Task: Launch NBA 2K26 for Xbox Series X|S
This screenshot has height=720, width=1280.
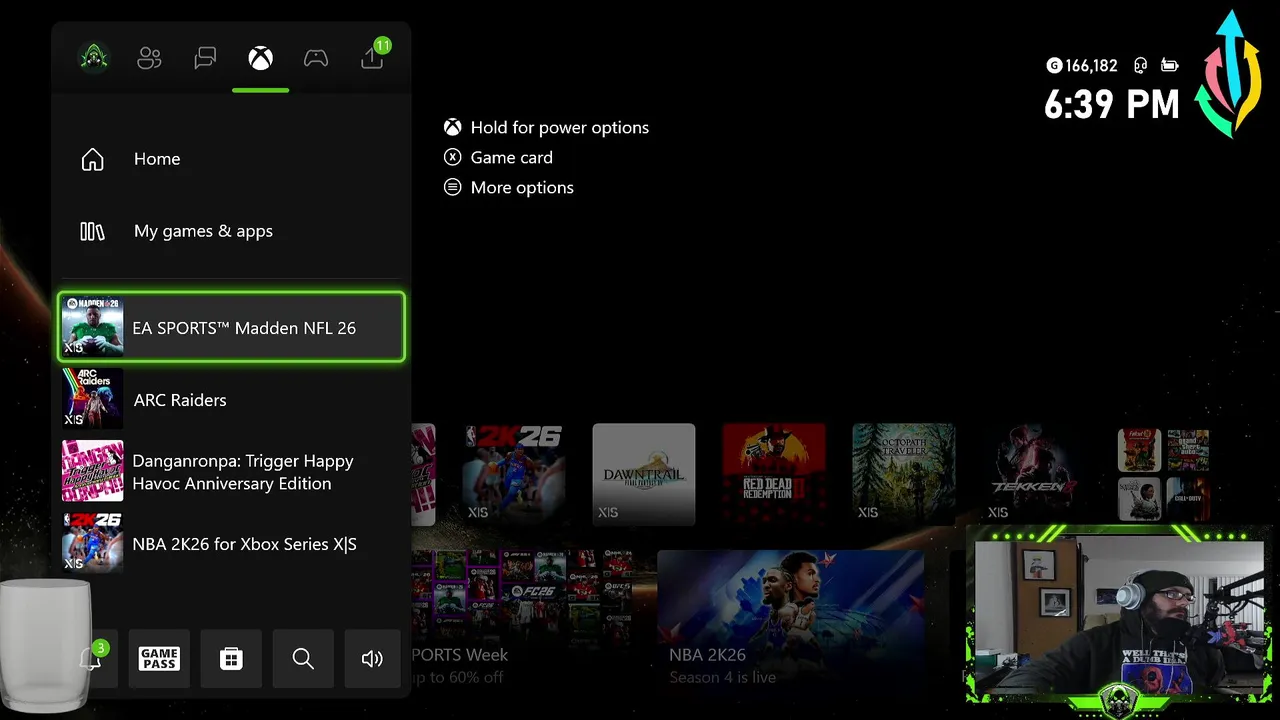Action: [x=232, y=543]
